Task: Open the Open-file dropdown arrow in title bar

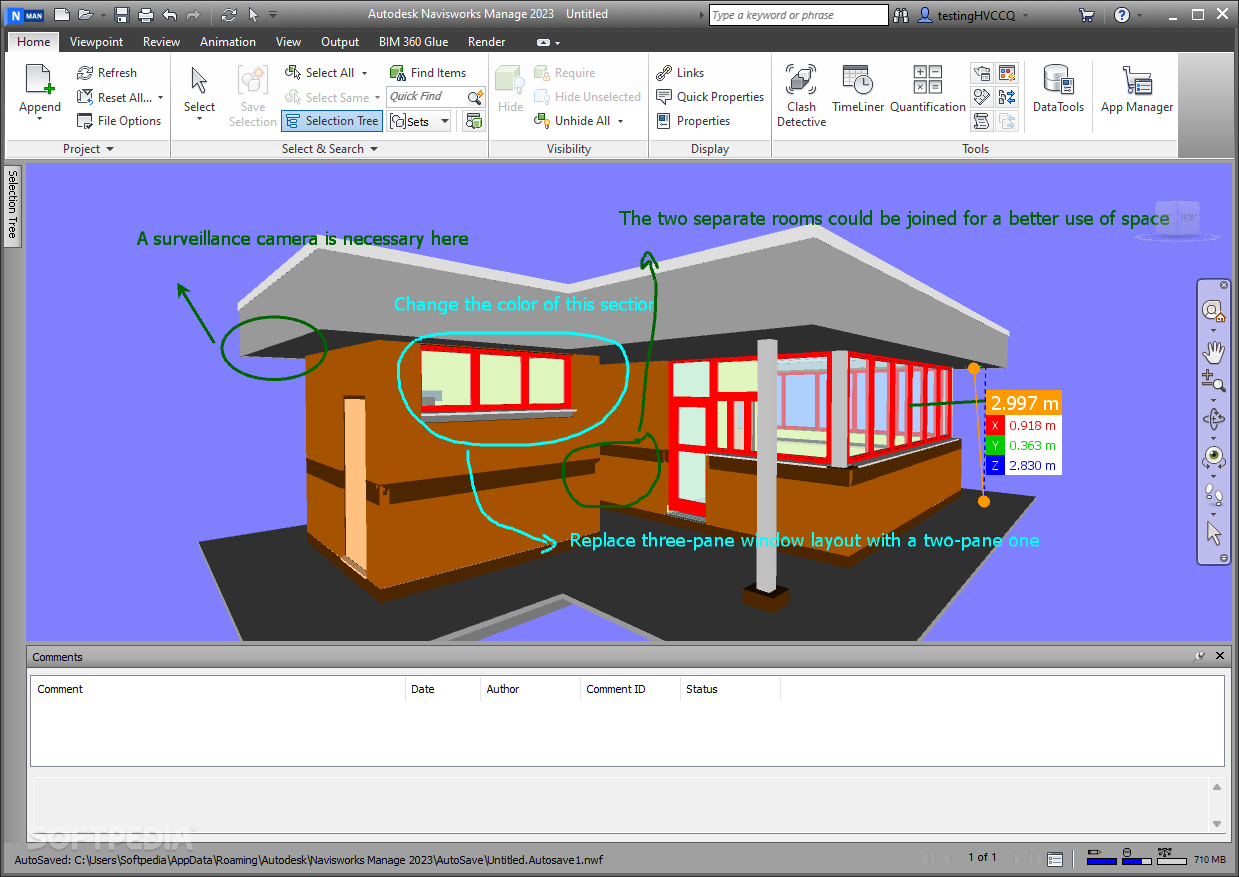Action: pos(101,15)
